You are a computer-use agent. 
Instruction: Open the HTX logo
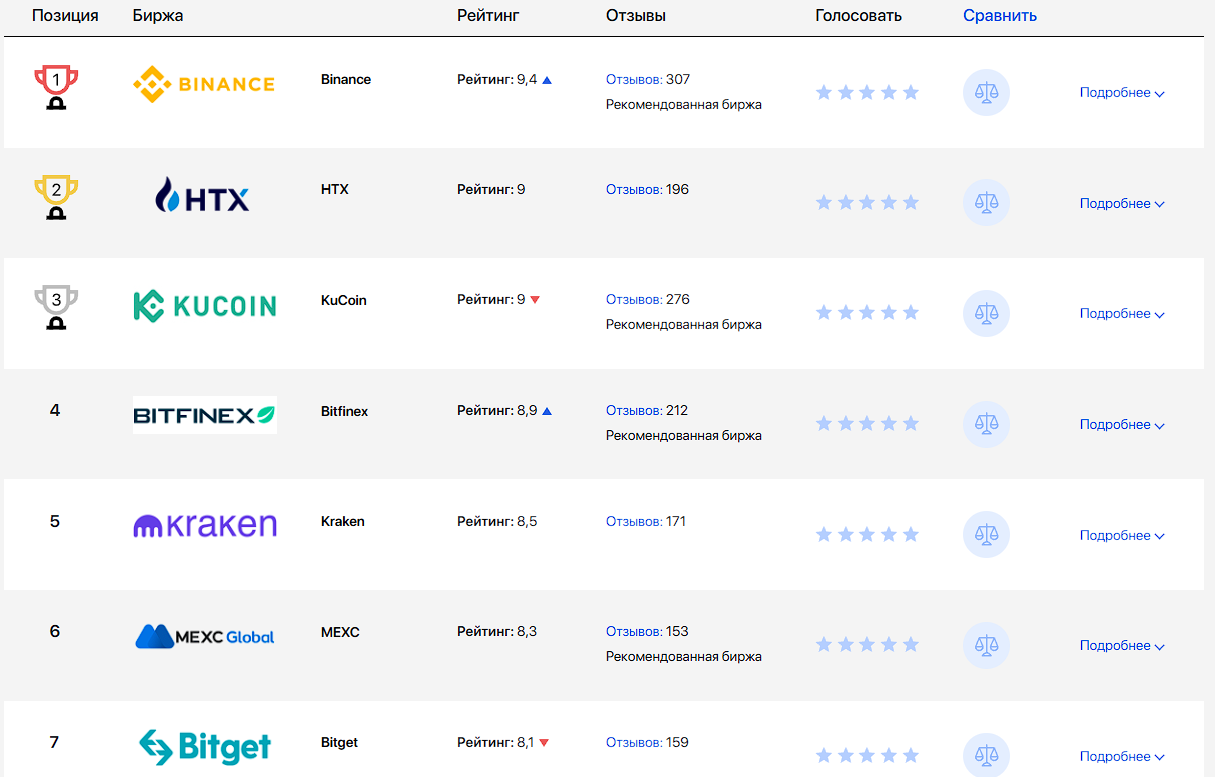202,195
